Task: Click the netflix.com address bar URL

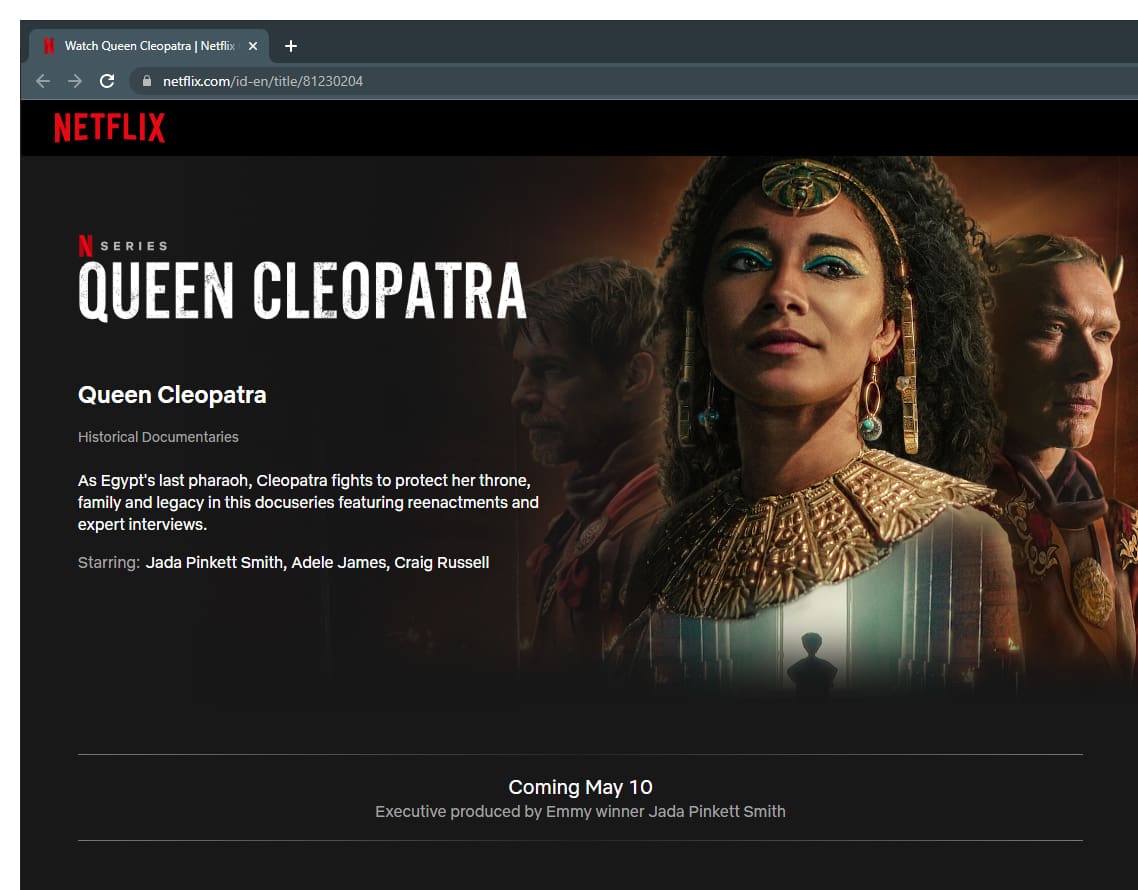Action: point(263,81)
